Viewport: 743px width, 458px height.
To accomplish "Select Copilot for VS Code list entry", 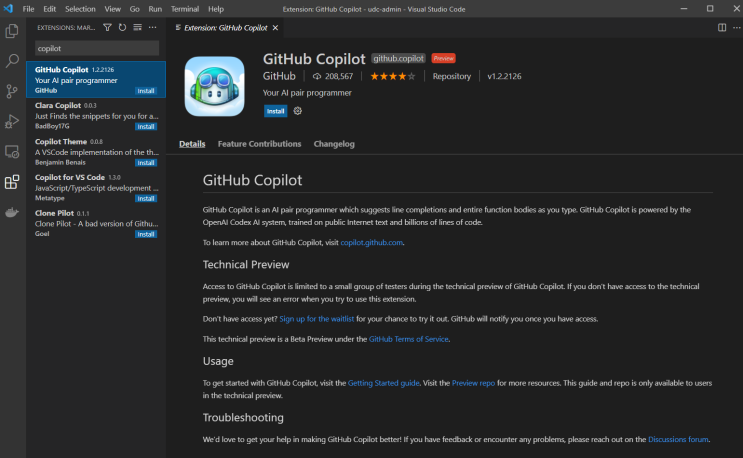I will 96,188.
